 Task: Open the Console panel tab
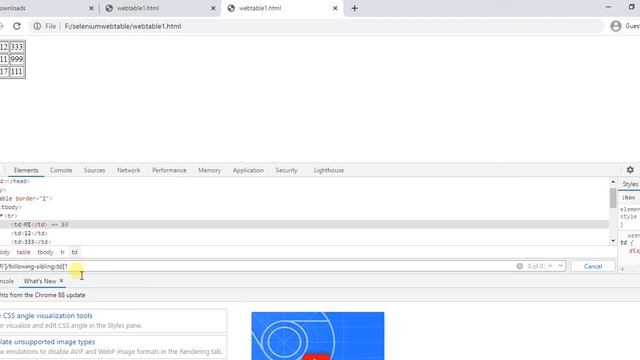61,170
